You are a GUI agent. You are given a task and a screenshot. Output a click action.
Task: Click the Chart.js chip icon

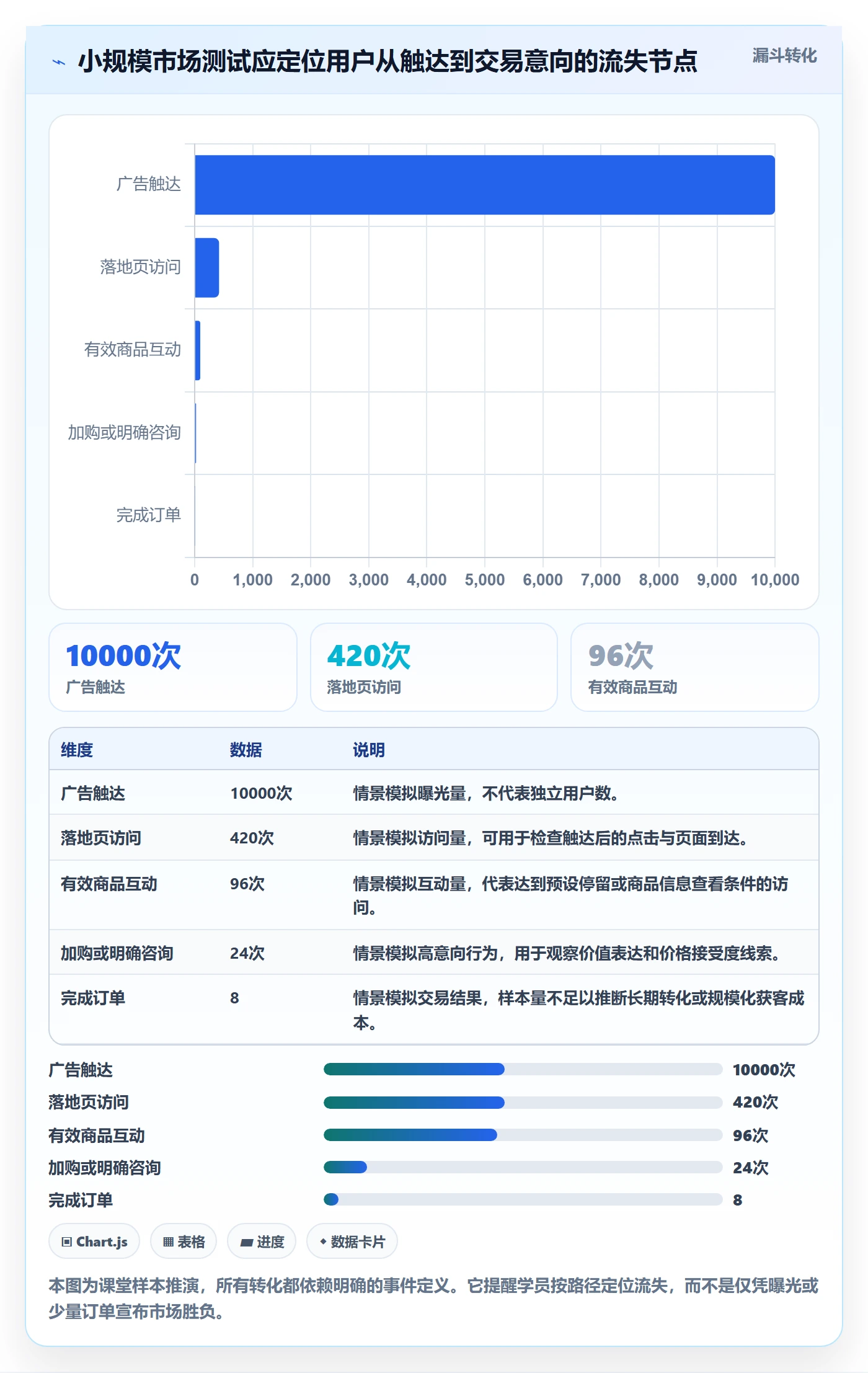[67, 1242]
